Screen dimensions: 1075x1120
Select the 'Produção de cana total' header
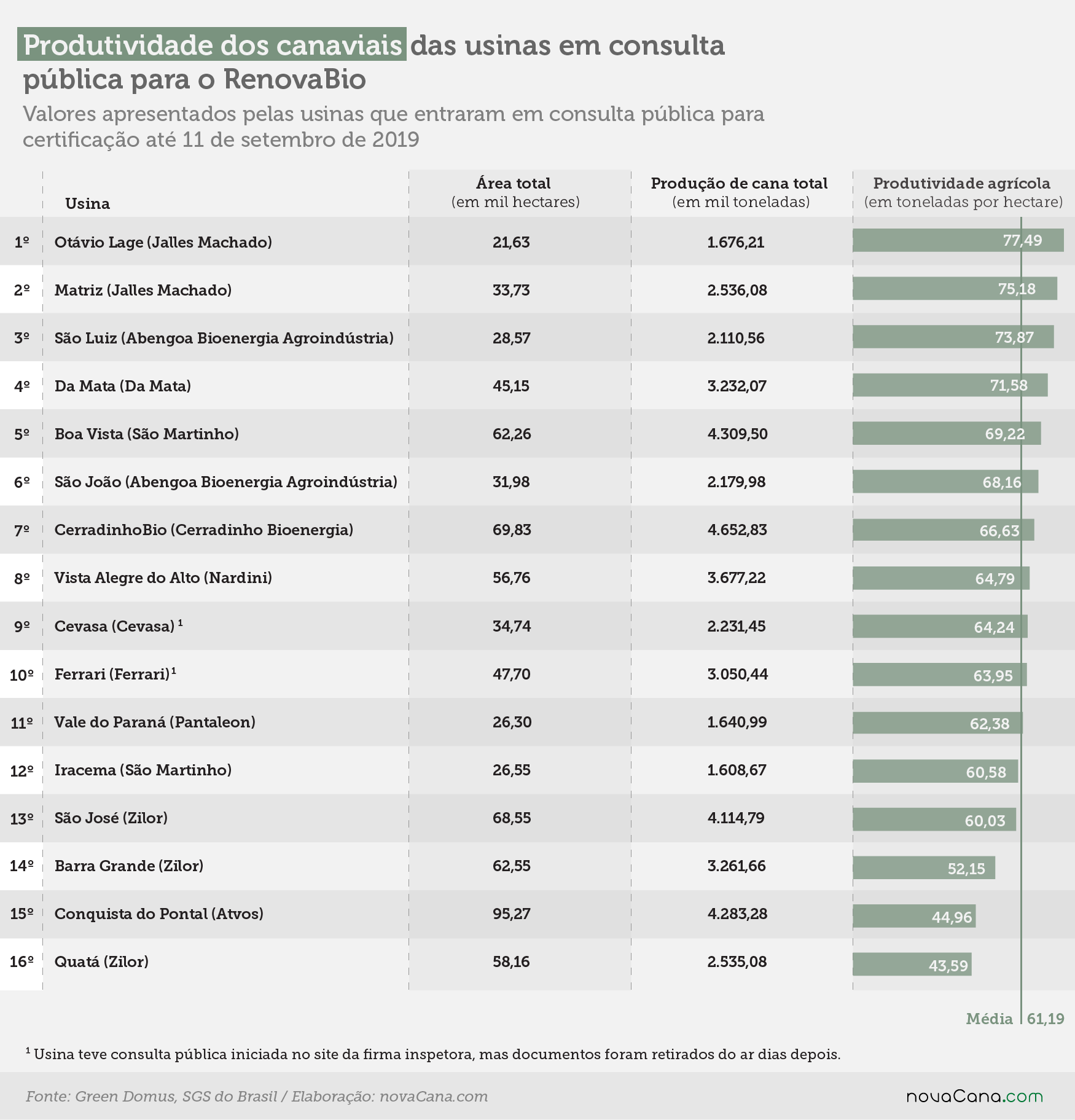coord(740,192)
